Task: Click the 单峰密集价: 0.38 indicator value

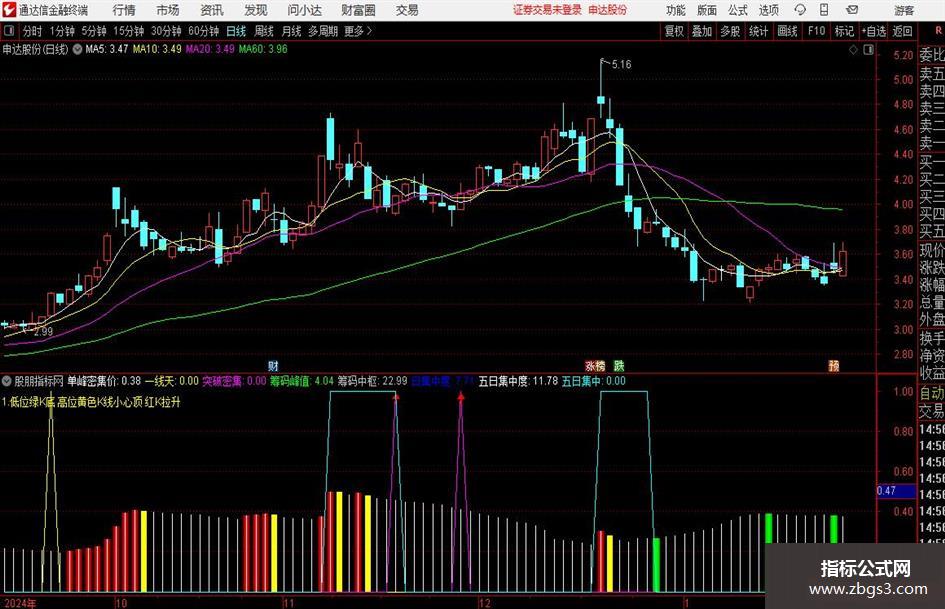Action: (104, 381)
